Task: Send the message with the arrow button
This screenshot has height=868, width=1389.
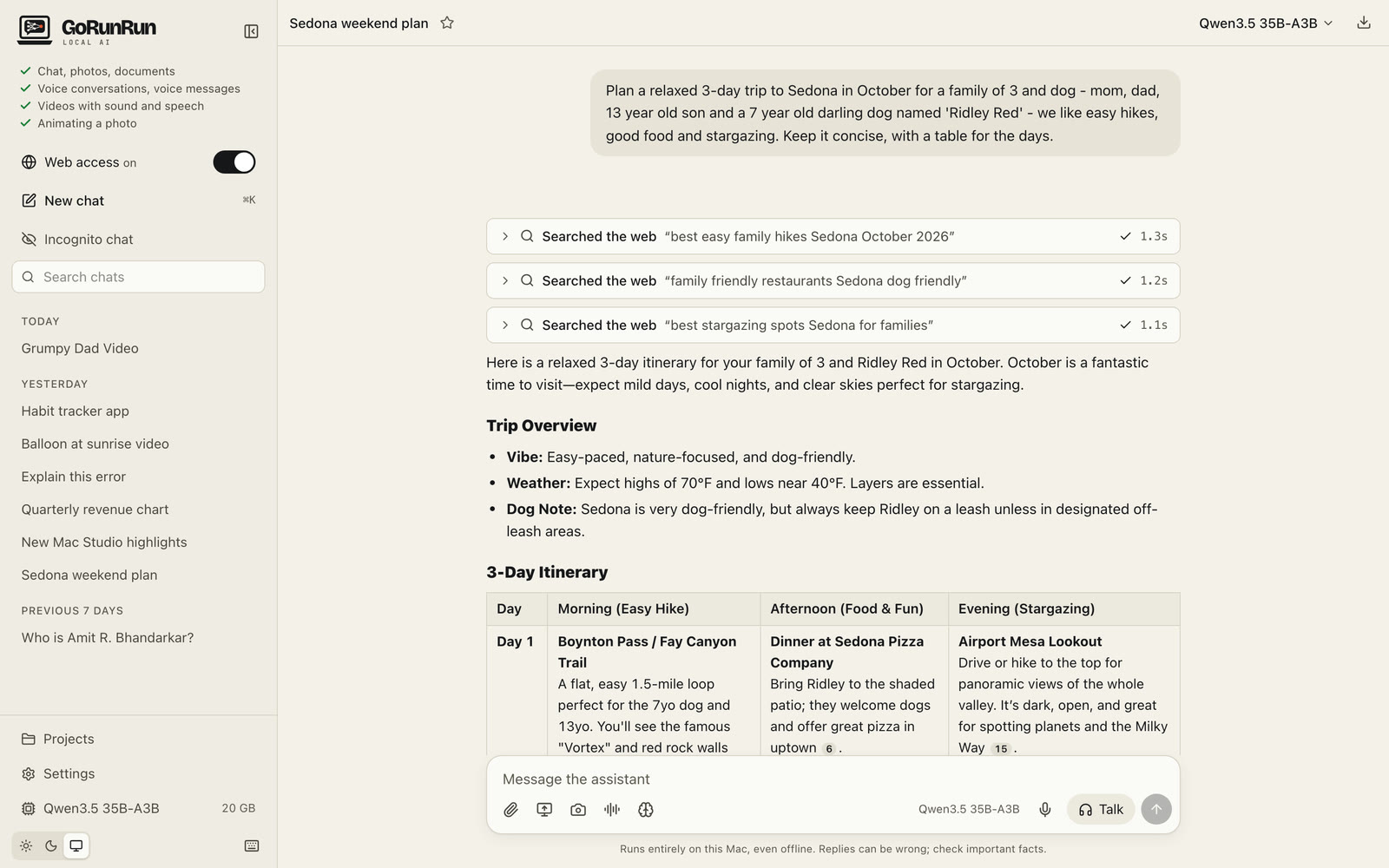Action: click(1156, 809)
